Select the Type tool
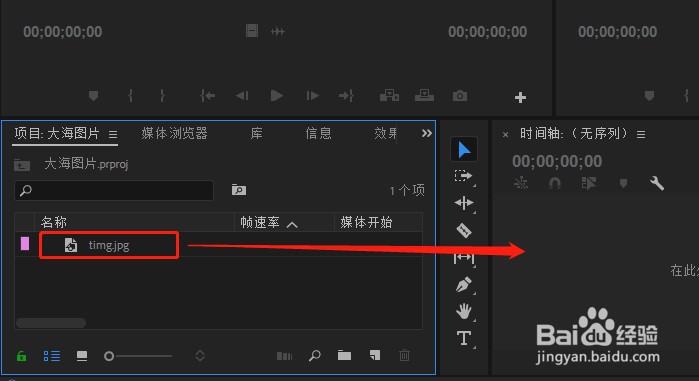The width and height of the screenshot is (699, 381). point(464,338)
